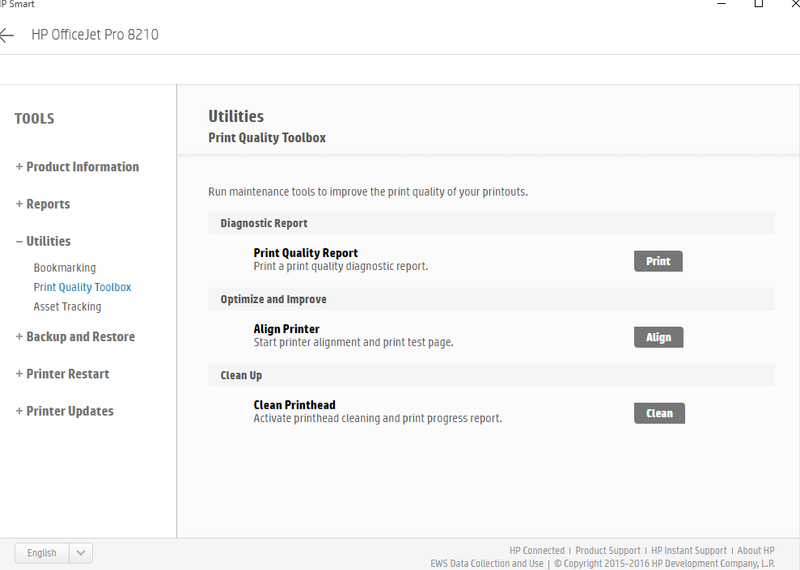Click the back arrow icon
The image size is (800, 570).
pos(7,35)
